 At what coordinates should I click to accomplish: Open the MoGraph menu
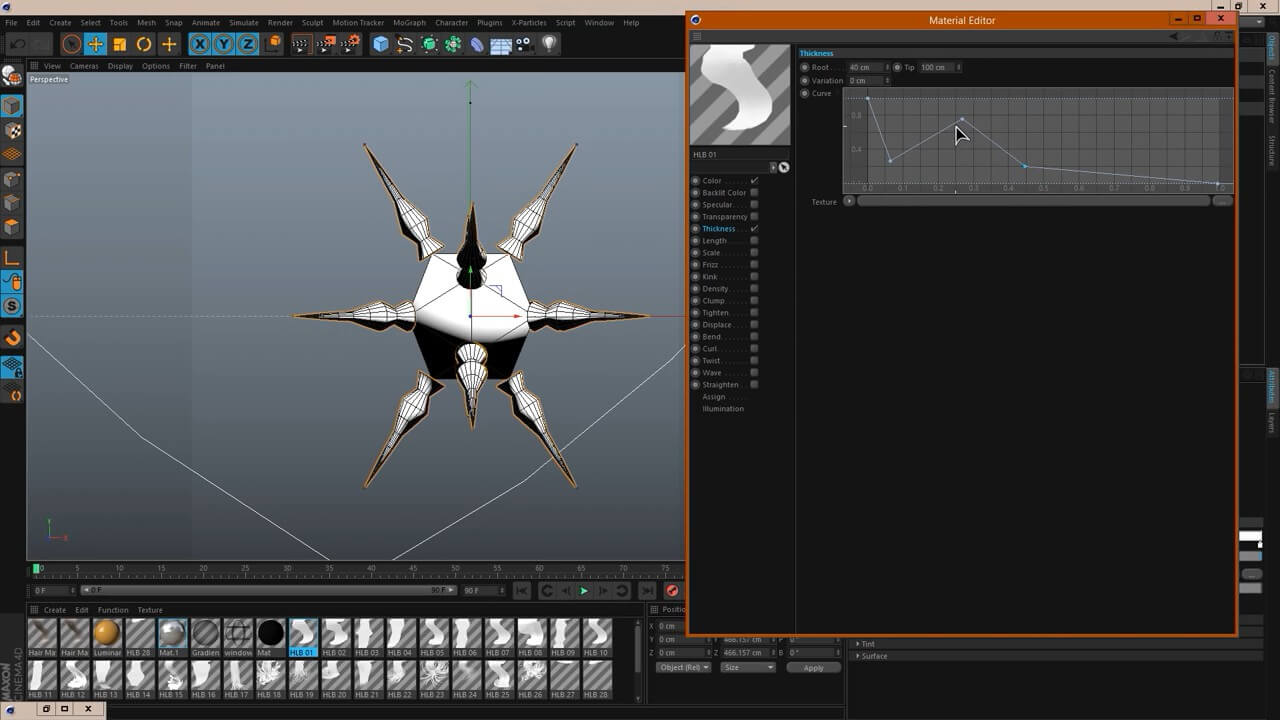click(x=408, y=22)
